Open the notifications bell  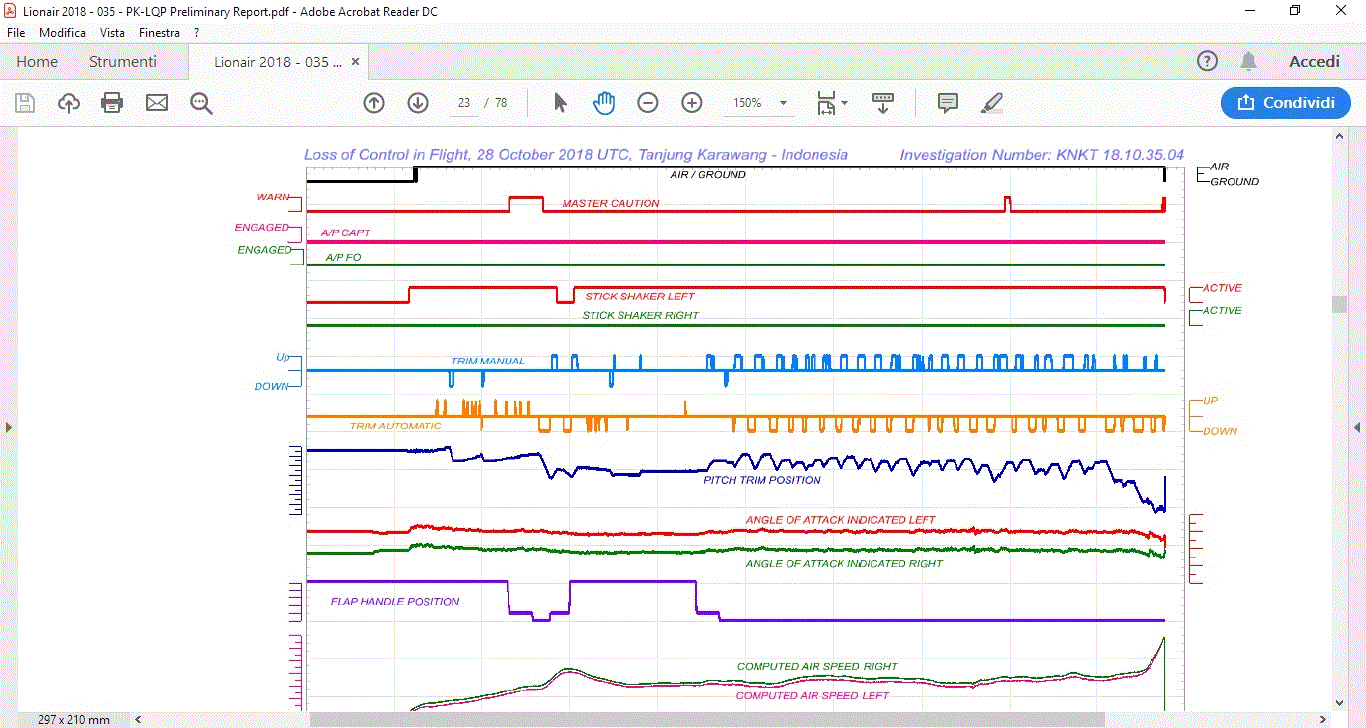(1248, 61)
